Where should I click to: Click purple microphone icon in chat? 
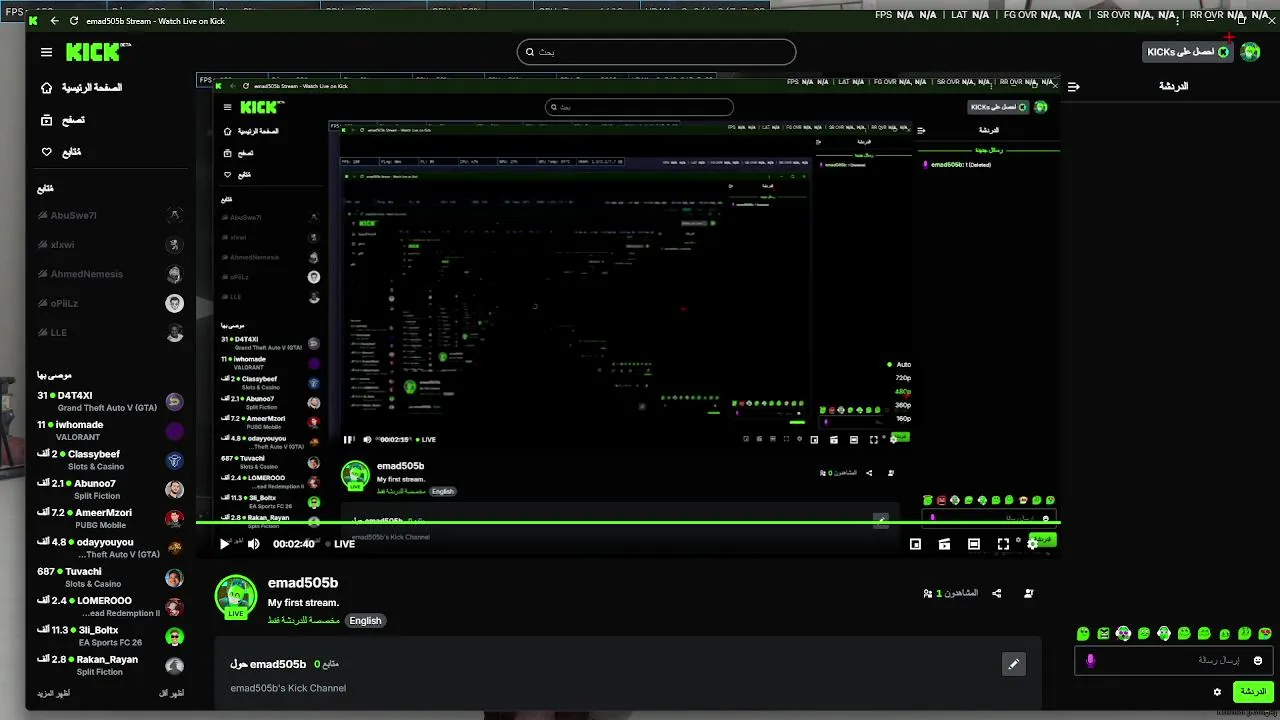coord(1090,660)
